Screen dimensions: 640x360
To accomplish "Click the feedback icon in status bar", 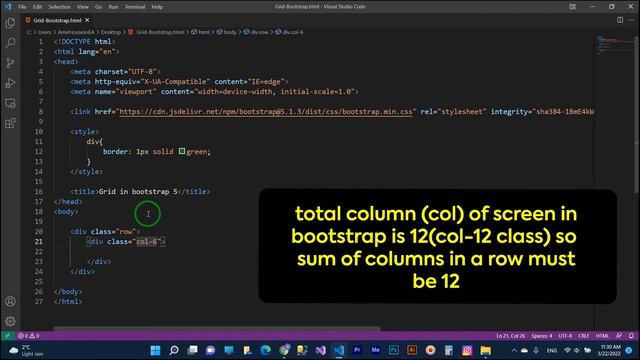I will pyautogui.click(x=619, y=336).
